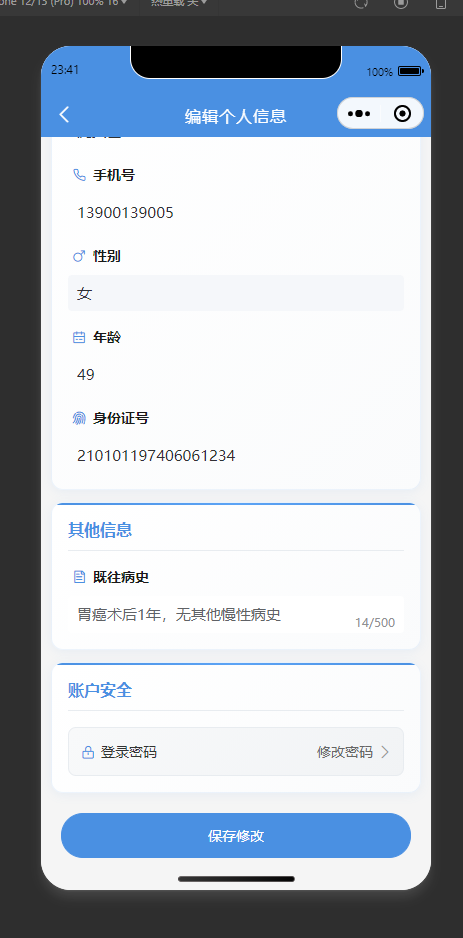Click the 其他信息 section heading
This screenshot has width=463, height=938.
100,530
